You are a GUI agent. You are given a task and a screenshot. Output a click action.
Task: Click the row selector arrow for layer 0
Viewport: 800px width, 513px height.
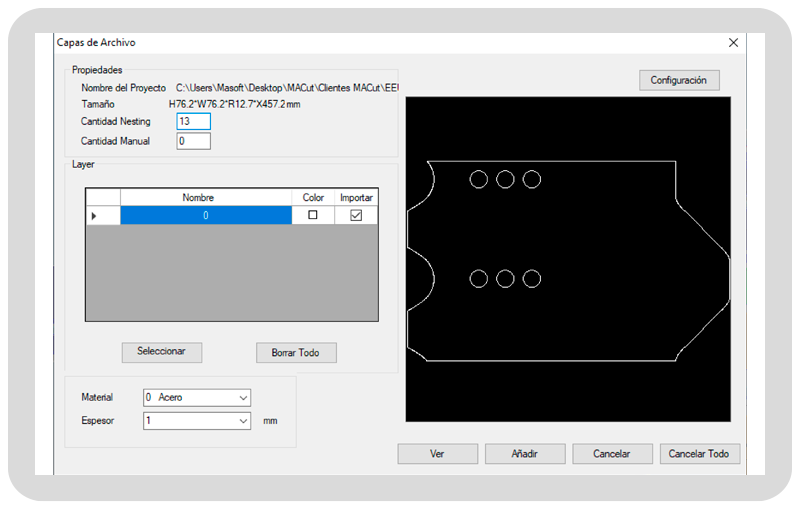click(x=95, y=216)
